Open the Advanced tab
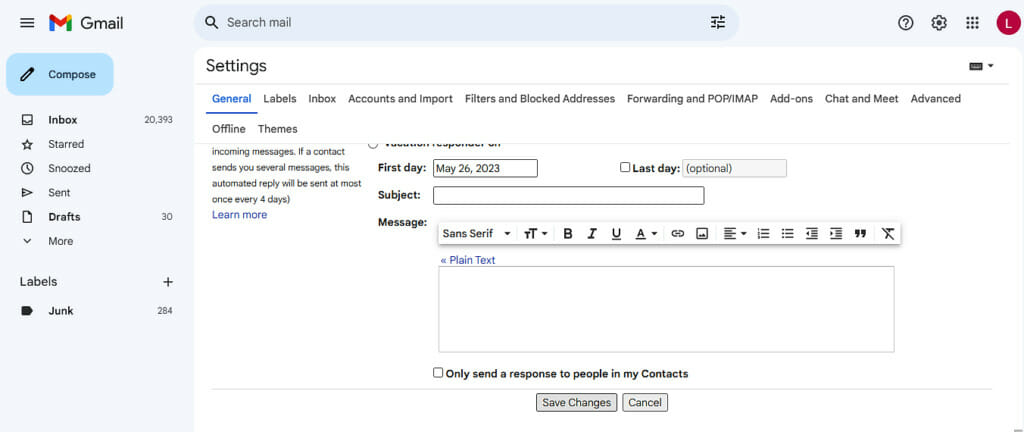The height and width of the screenshot is (432, 1024). 935,99
